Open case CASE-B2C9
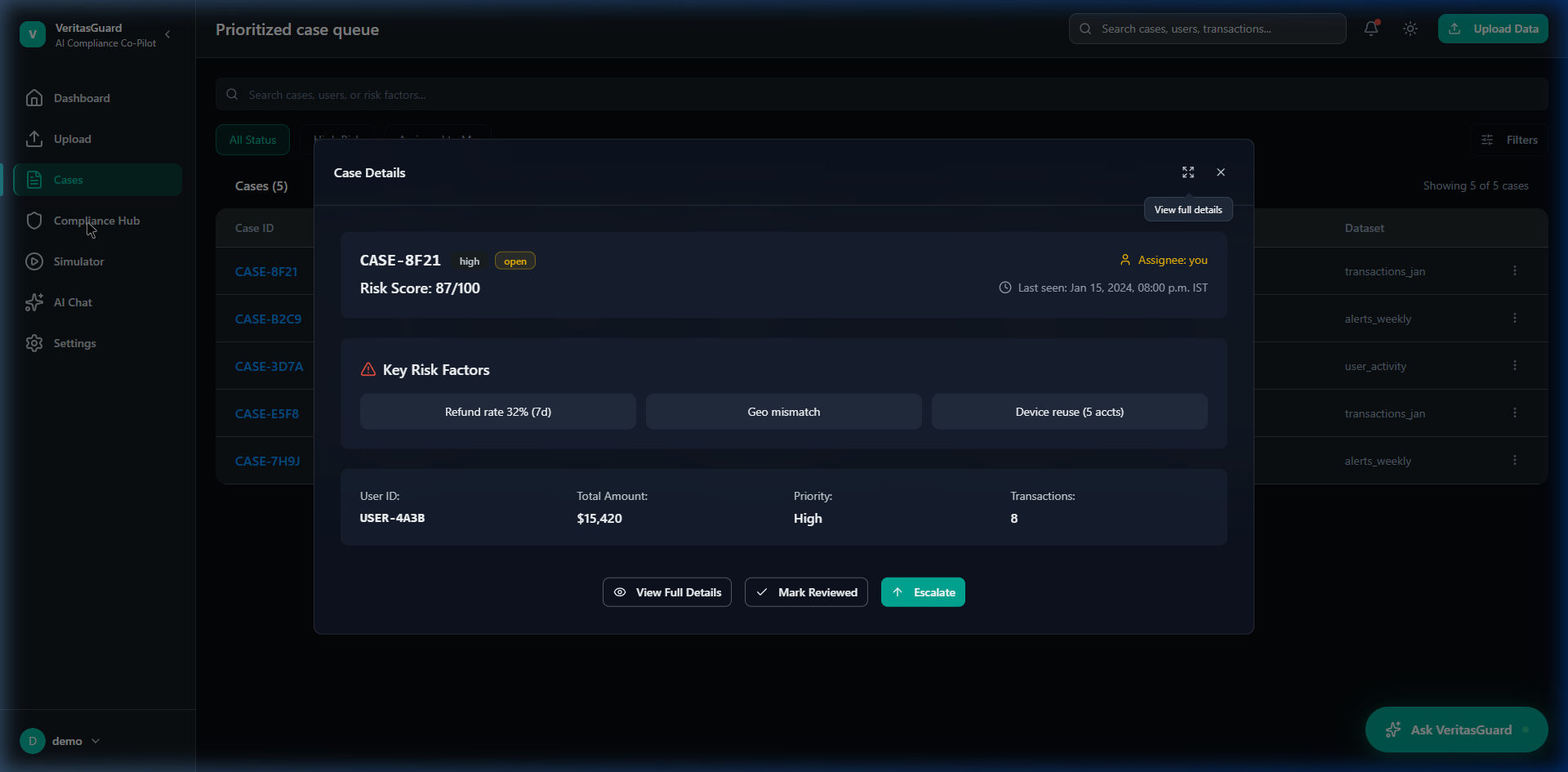 tap(268, 319)
